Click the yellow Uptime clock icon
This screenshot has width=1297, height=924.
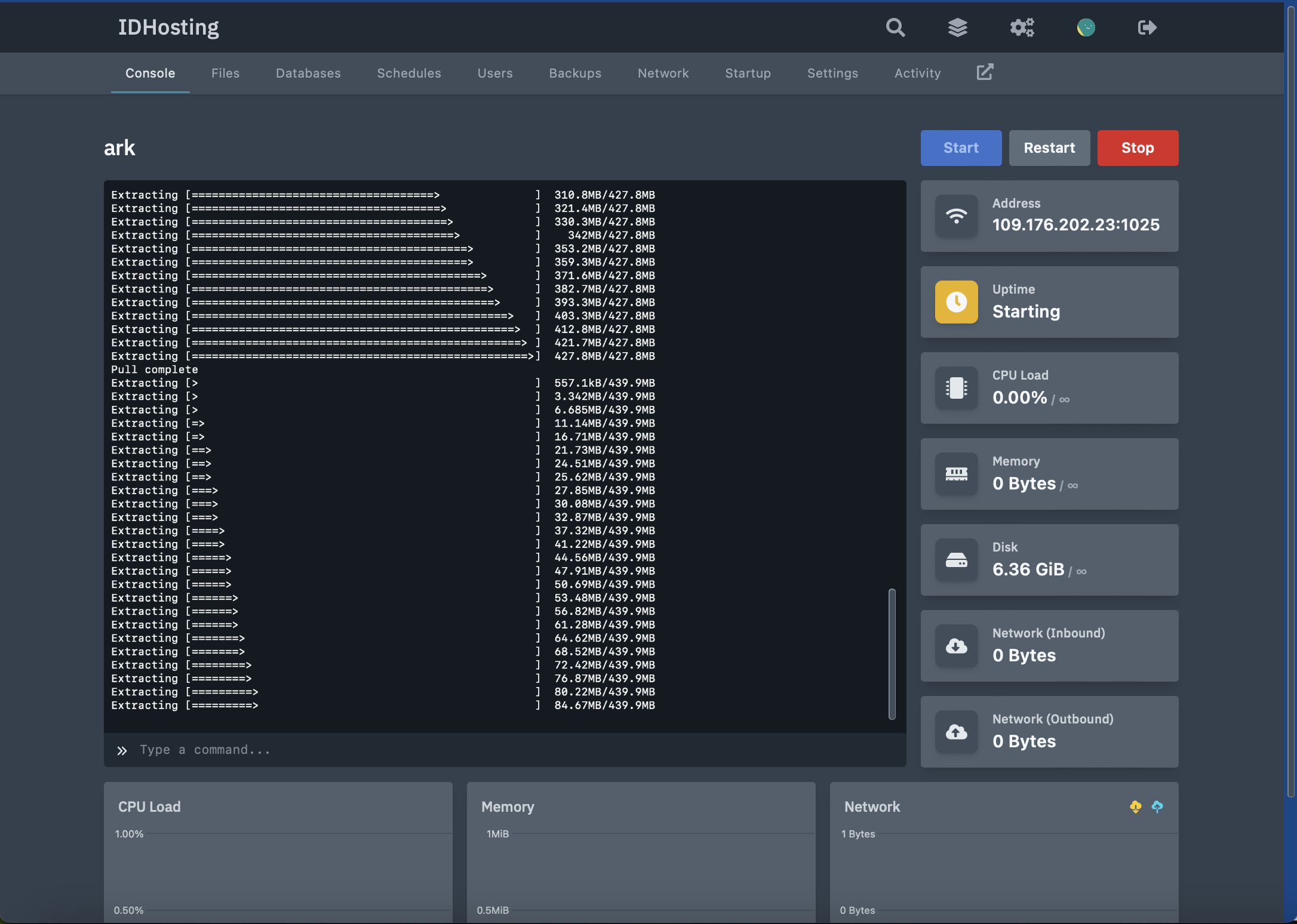[957, 302]
